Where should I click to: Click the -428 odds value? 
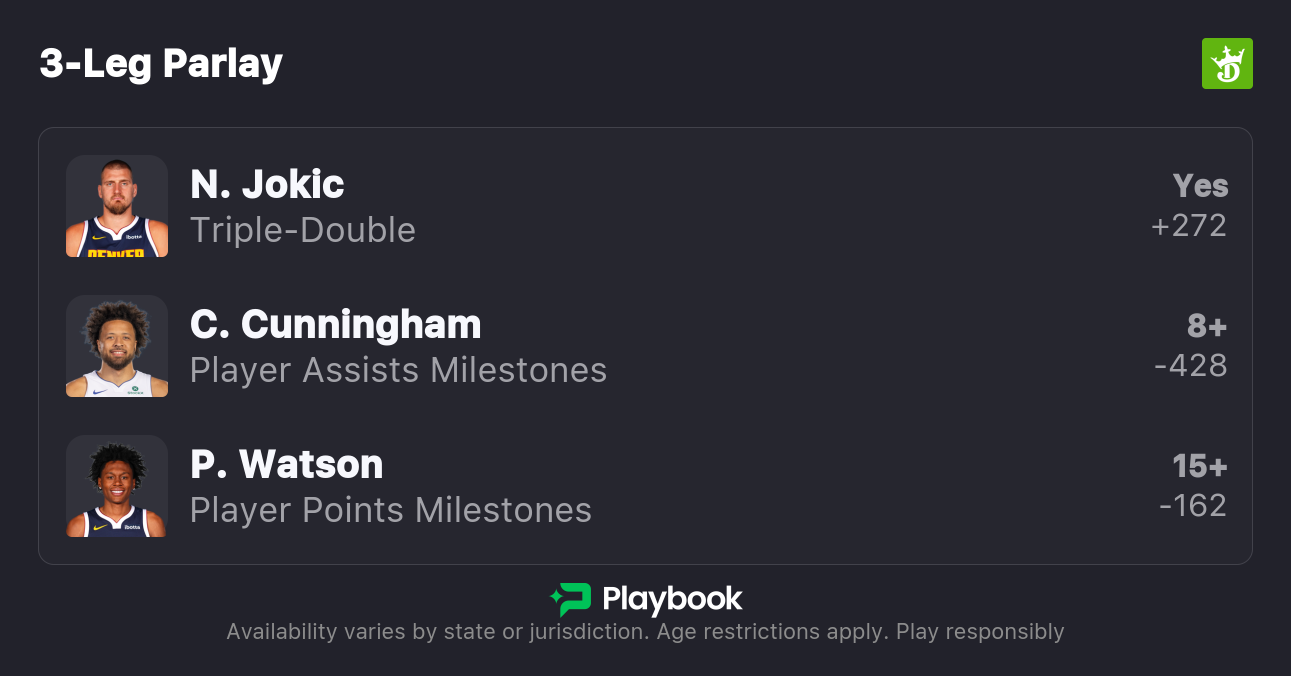1190,366
